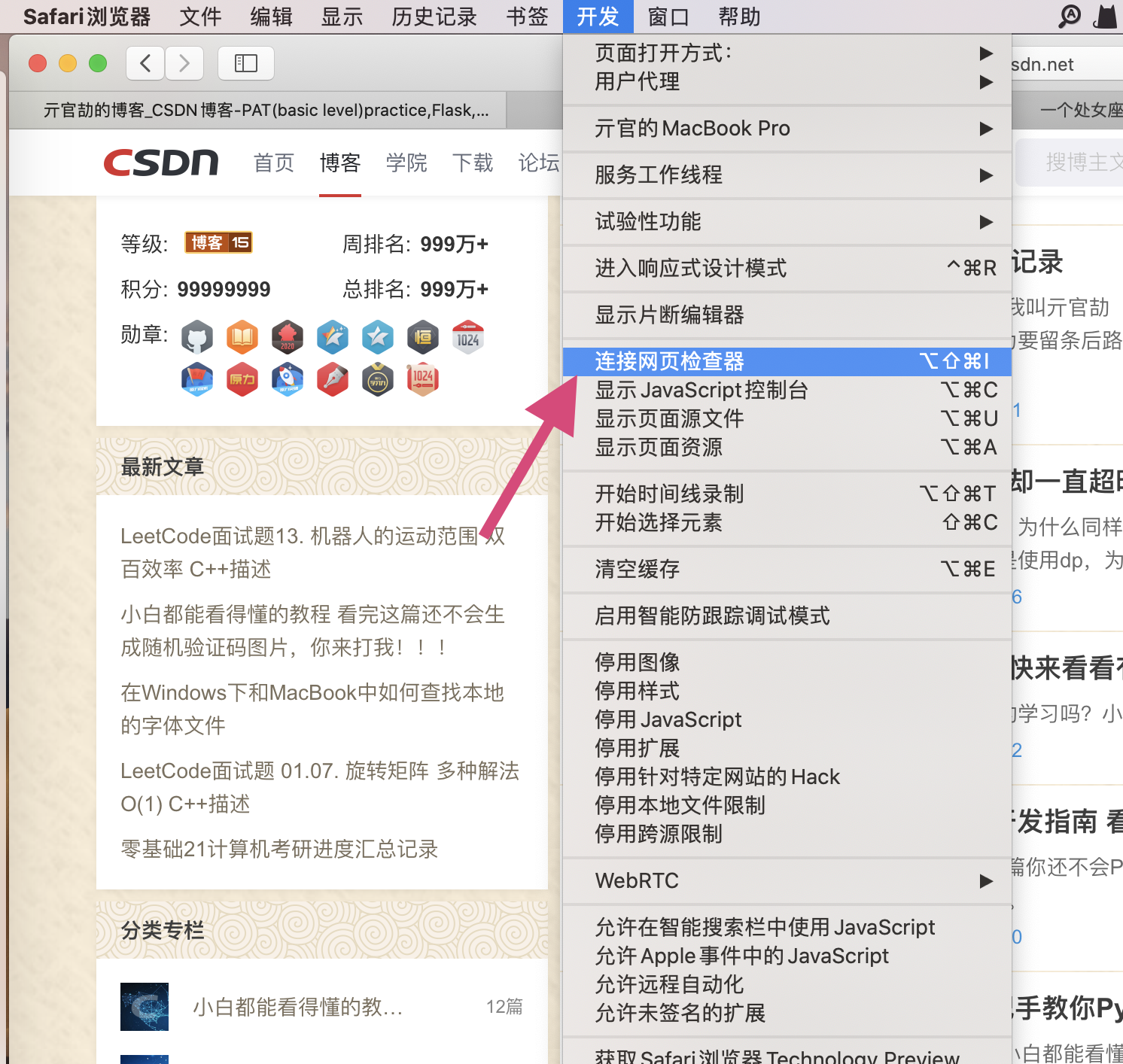Toggle 停用本地文件限制 option

(x=787, y=805)
